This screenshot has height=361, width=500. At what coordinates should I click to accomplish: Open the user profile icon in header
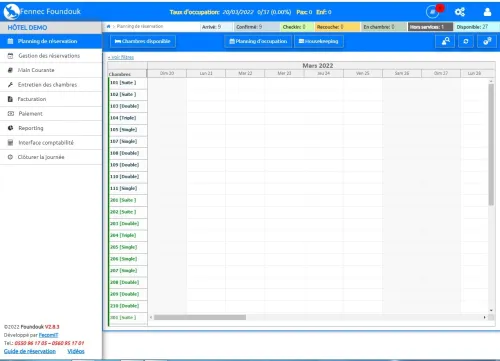(x=487, y=12)
